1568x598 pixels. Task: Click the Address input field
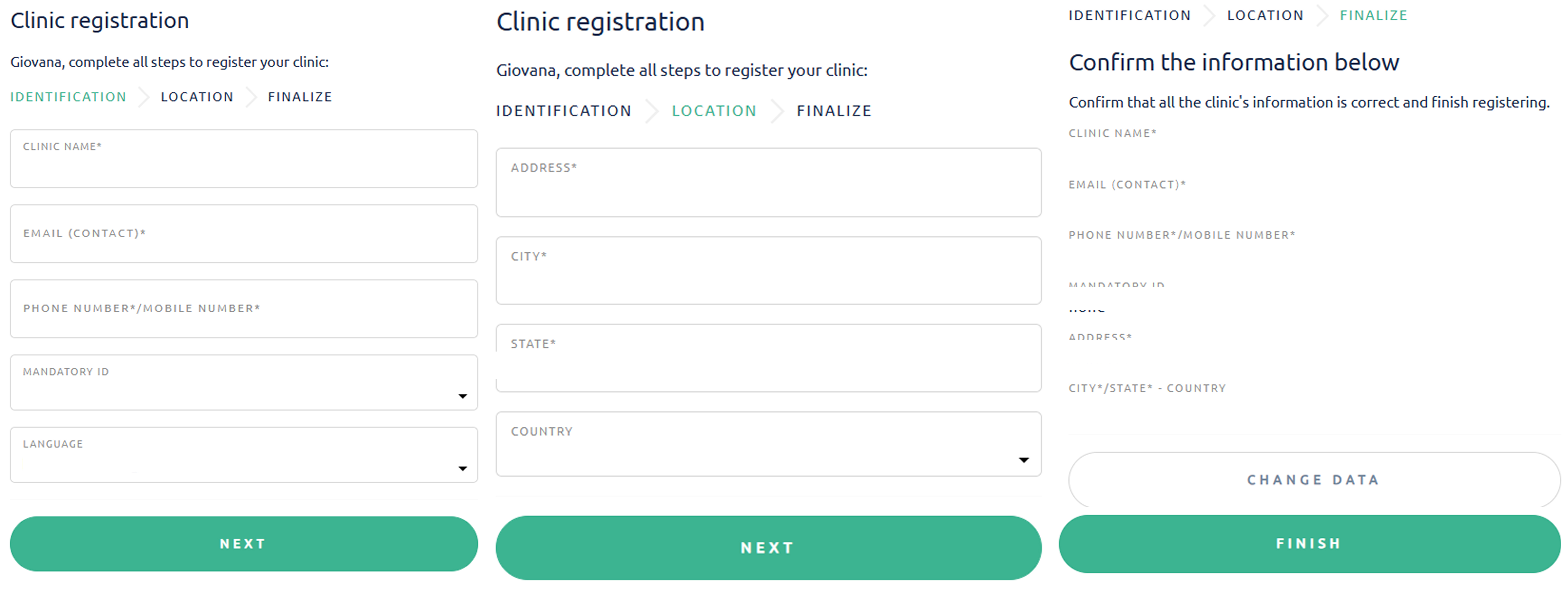768,183
